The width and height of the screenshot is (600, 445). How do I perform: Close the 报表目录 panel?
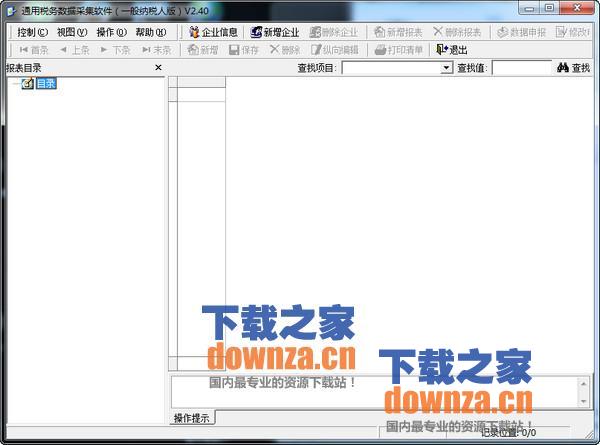tap(158, 68)
